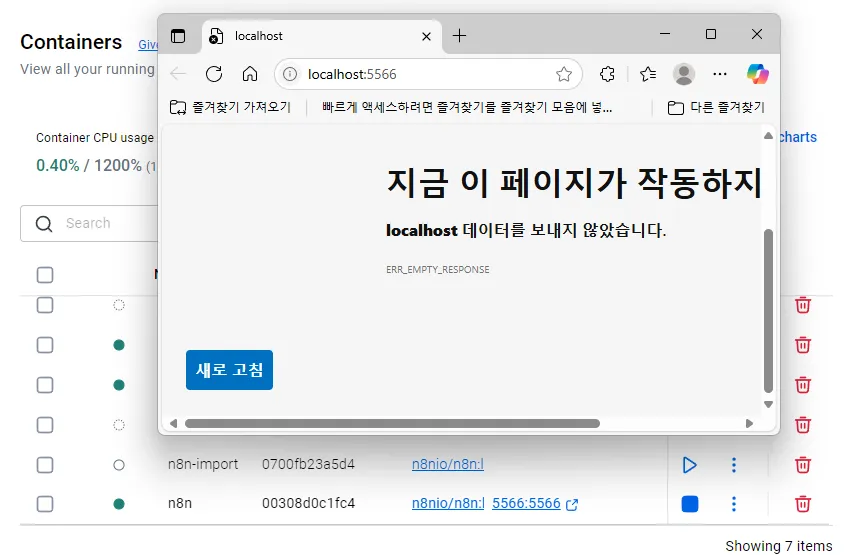
Task: Click the Give feedback link beside Containers
Action: pos(148,45)
